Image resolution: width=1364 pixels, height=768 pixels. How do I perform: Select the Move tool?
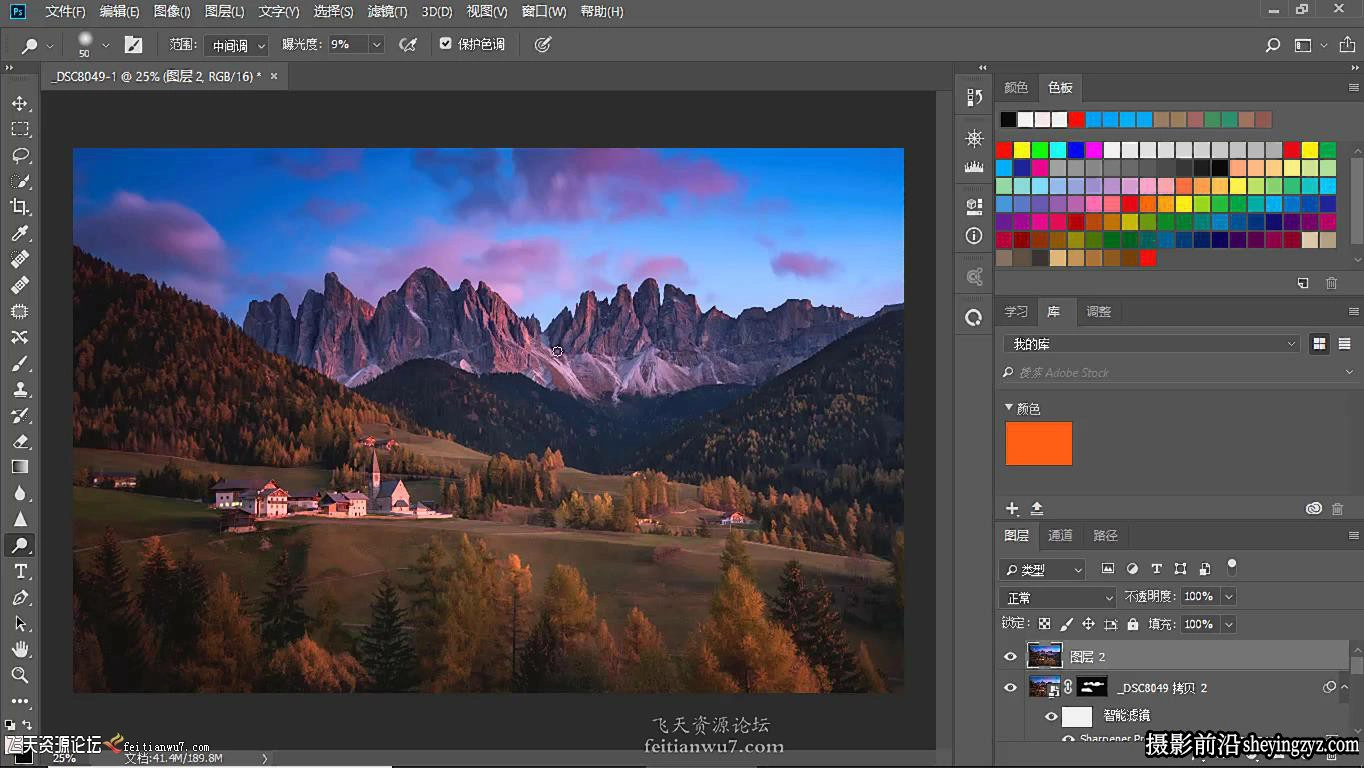coord(20,103)
